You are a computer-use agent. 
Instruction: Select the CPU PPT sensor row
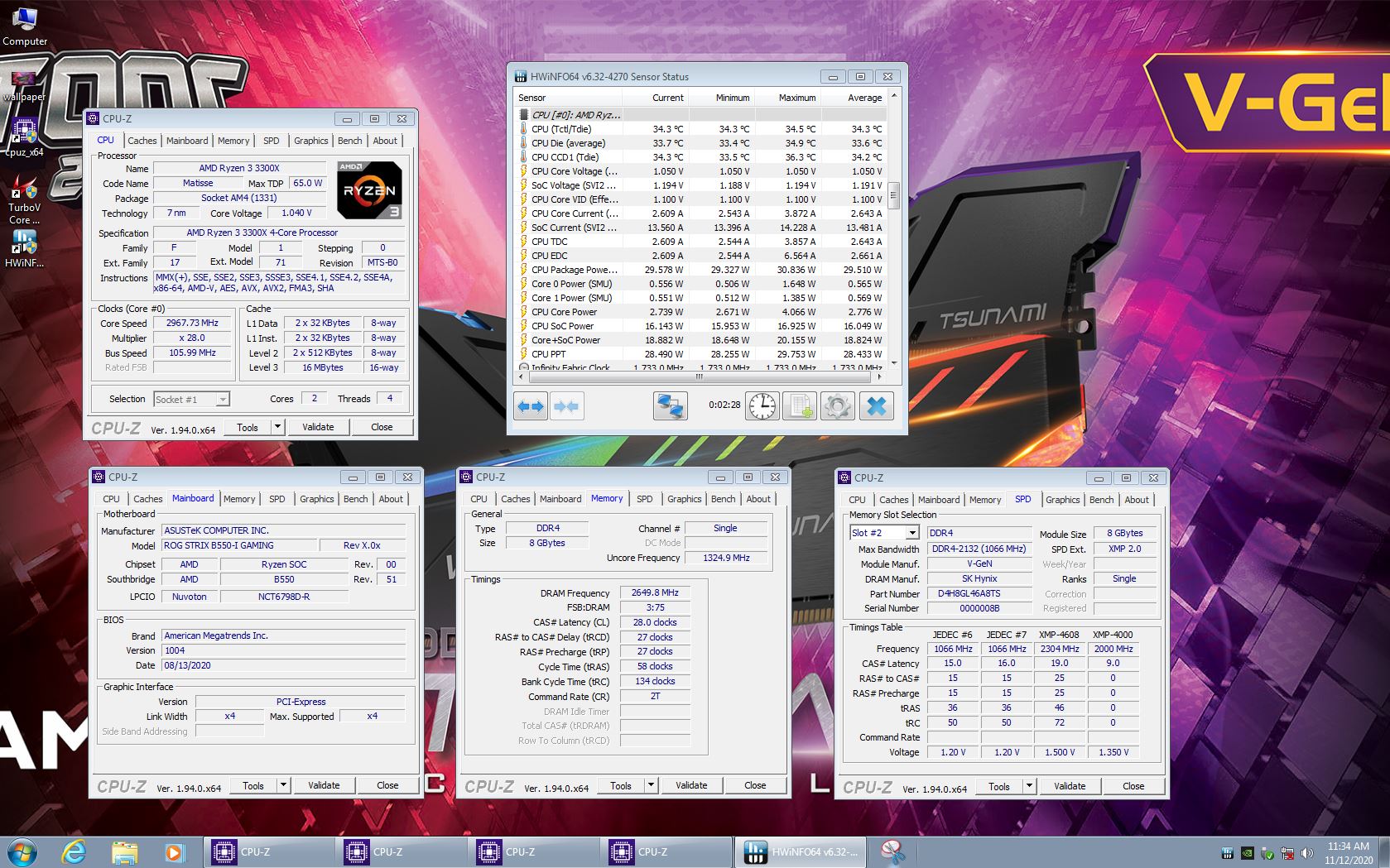click(700, 354)
